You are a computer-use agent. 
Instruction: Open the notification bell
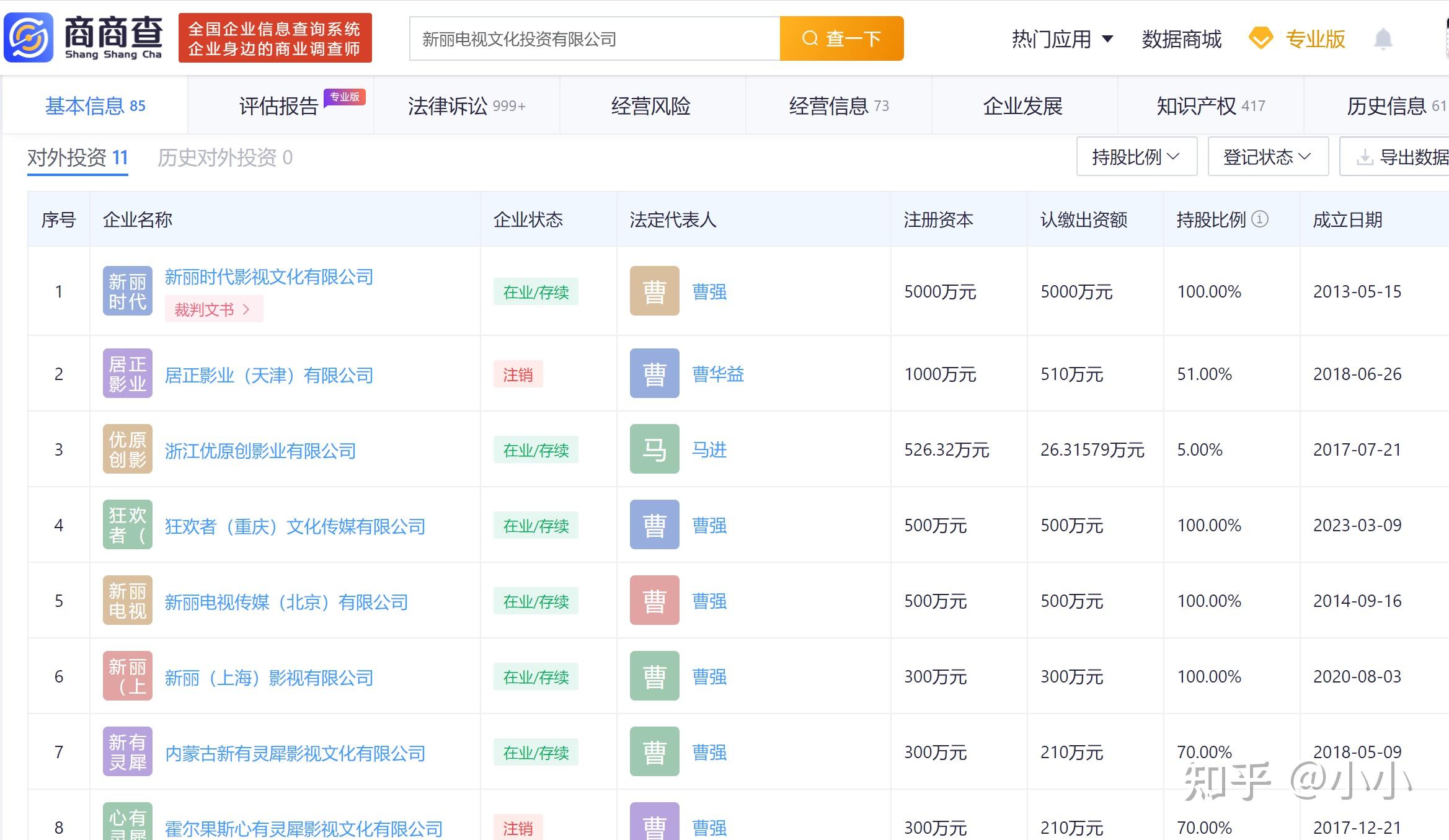coord(1383,40)
